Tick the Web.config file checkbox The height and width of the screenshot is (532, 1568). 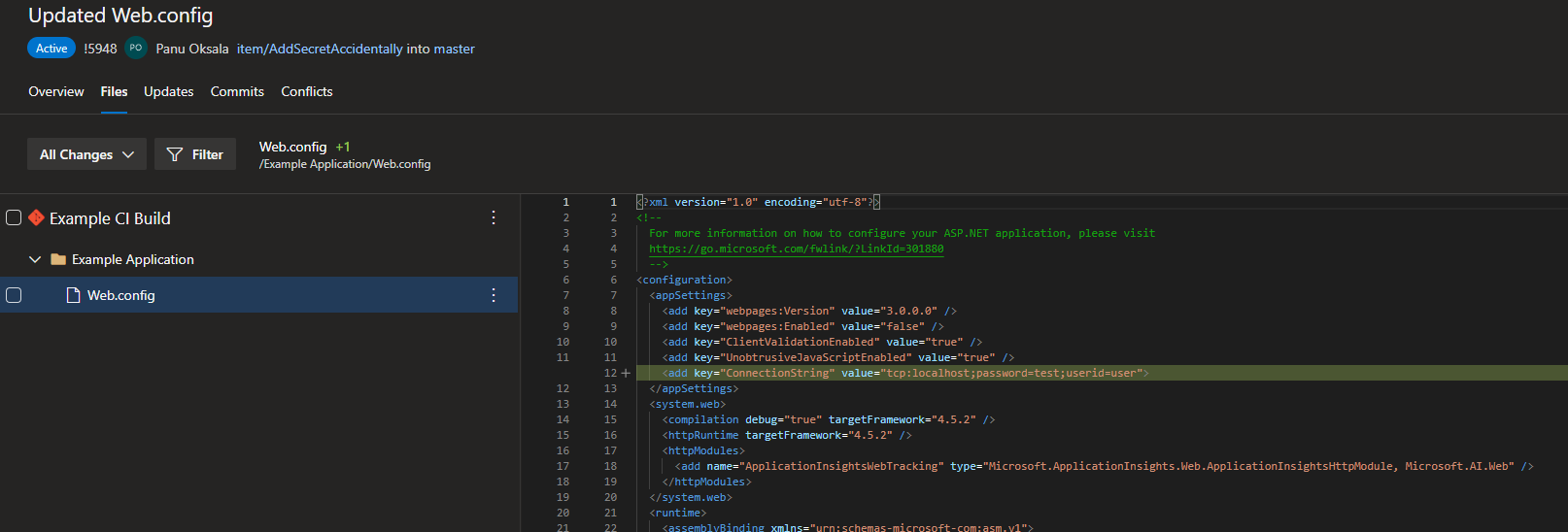click(x=14, y=295)
